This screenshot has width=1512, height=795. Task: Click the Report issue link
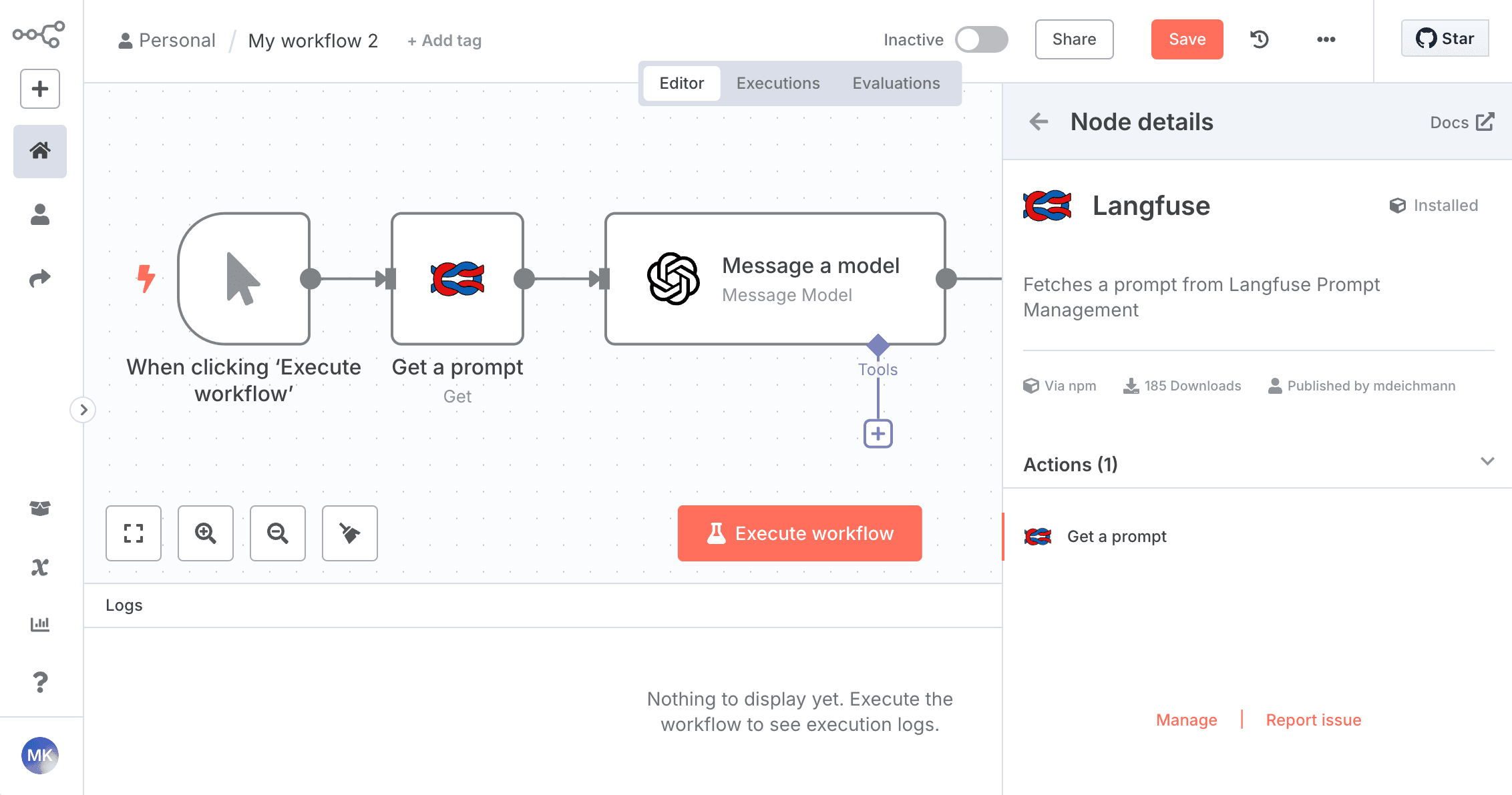coord(1313,720)
